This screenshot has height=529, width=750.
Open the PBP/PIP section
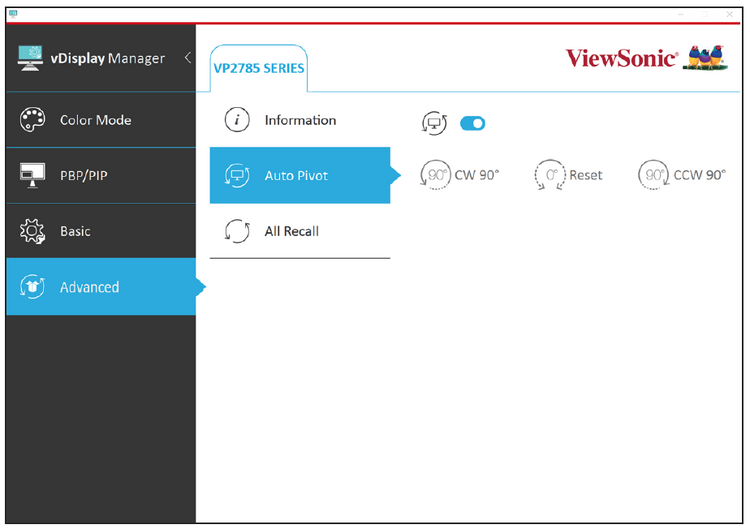[101, 176]
